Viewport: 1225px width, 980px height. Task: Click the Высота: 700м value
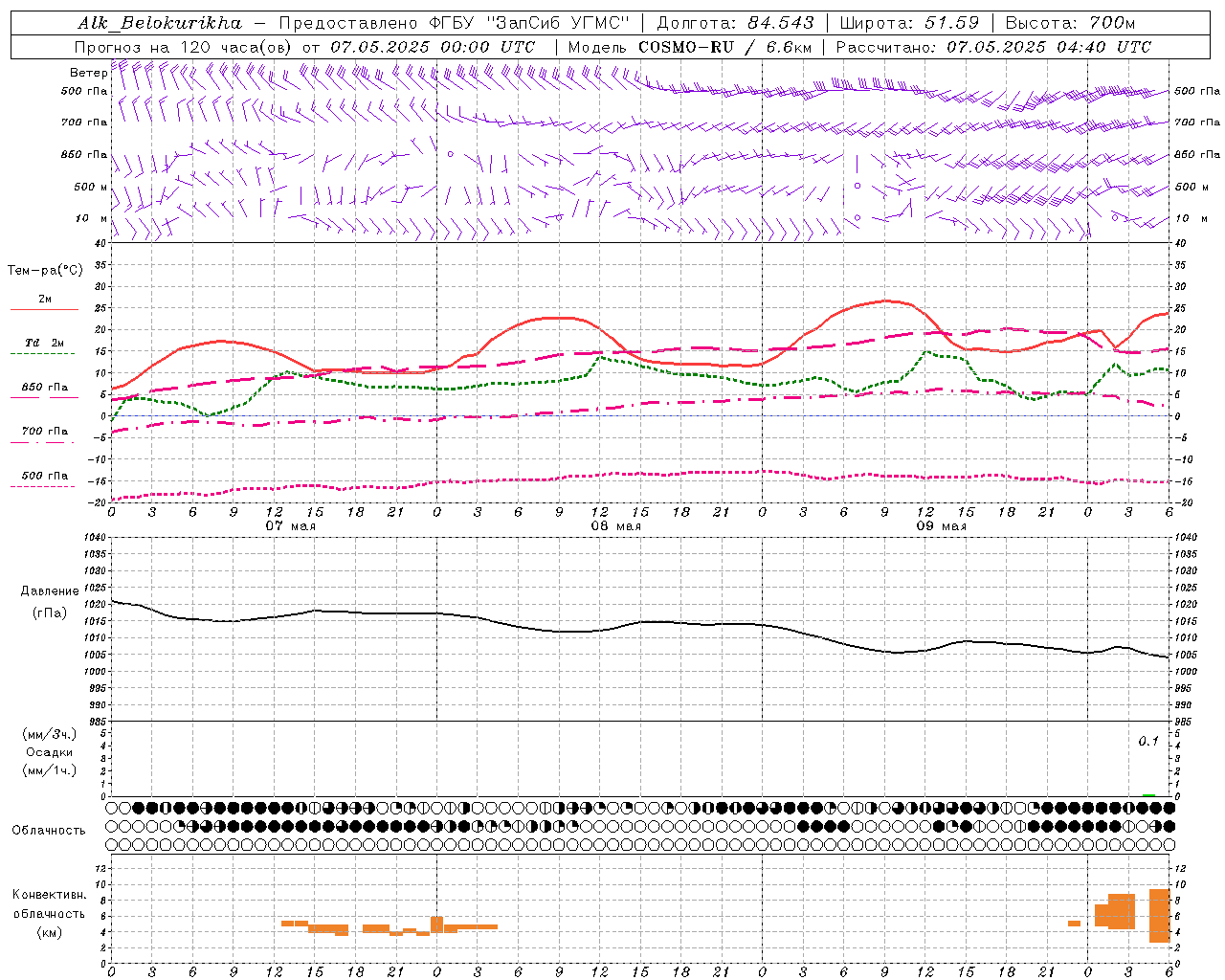point(1070,23)
